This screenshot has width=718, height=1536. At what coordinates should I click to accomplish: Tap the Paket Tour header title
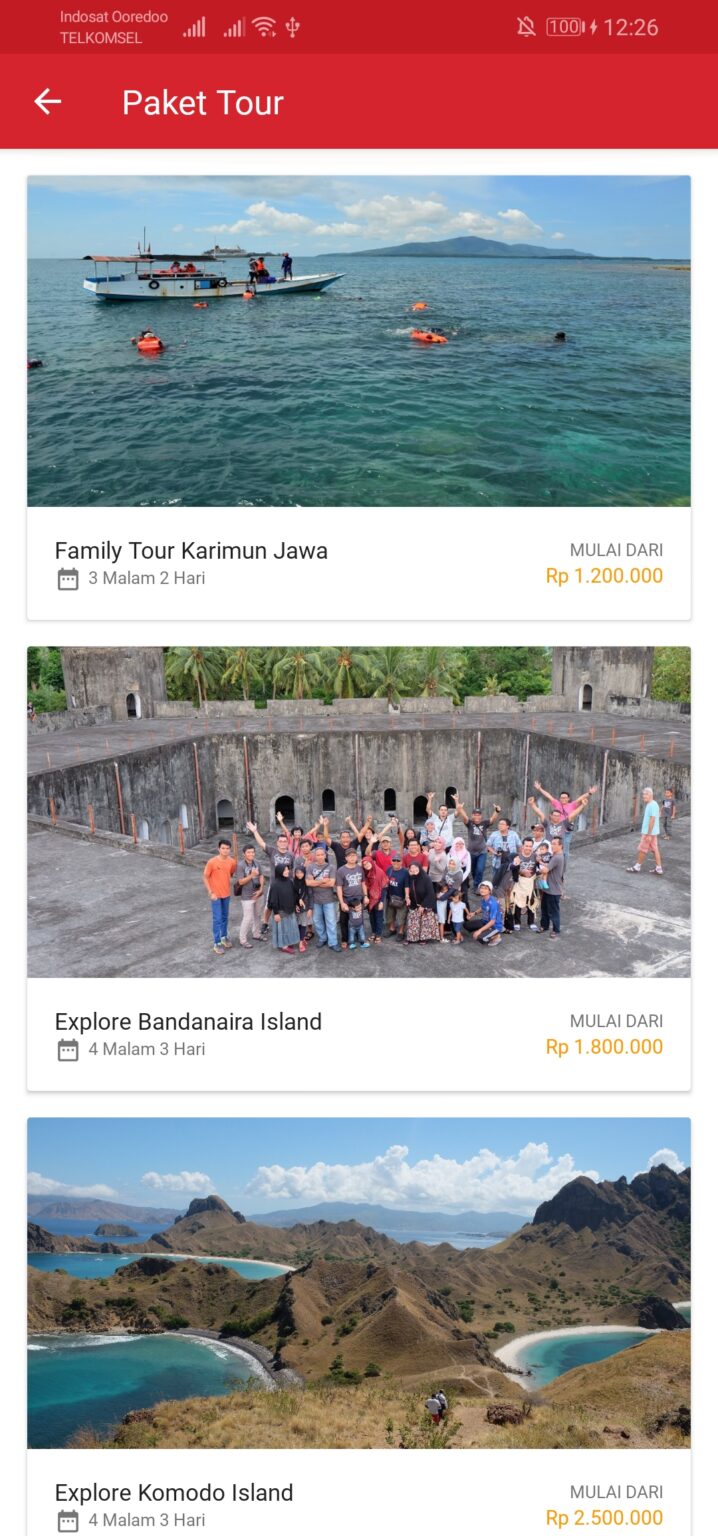(x=203, y=102)
